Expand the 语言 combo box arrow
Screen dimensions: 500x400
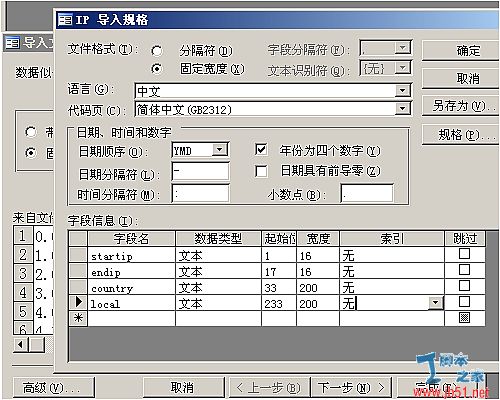[402, 90]
